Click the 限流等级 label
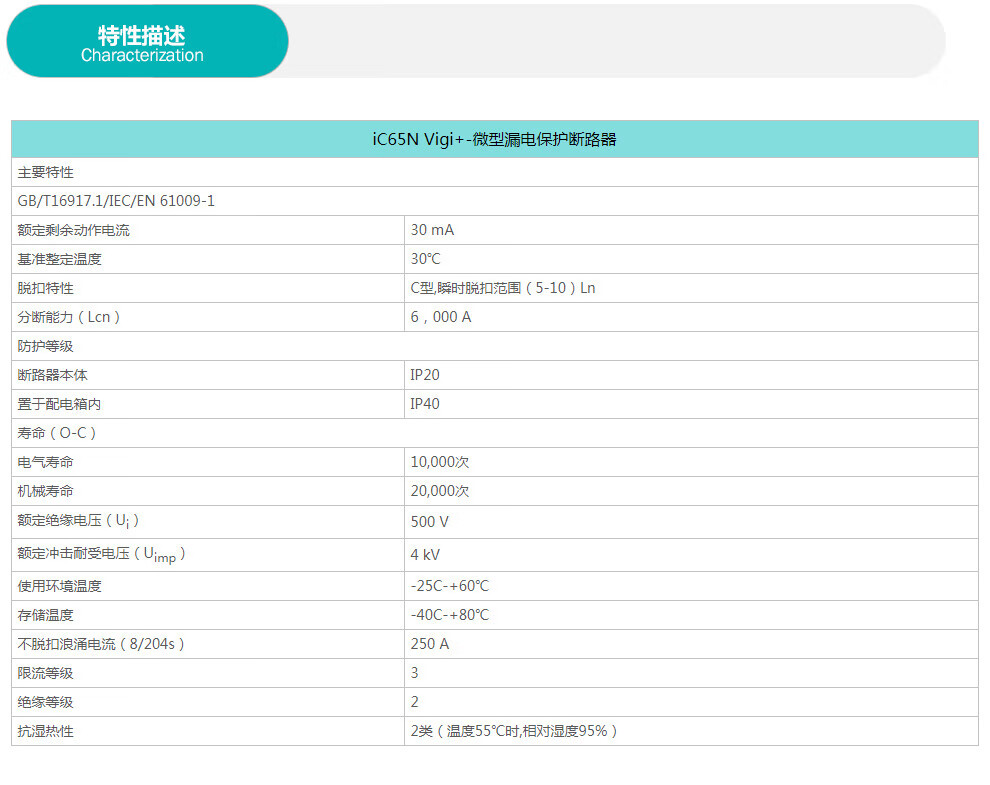This screenshot has height=785, width=990. pyautogui.click(x=45, y=673)
